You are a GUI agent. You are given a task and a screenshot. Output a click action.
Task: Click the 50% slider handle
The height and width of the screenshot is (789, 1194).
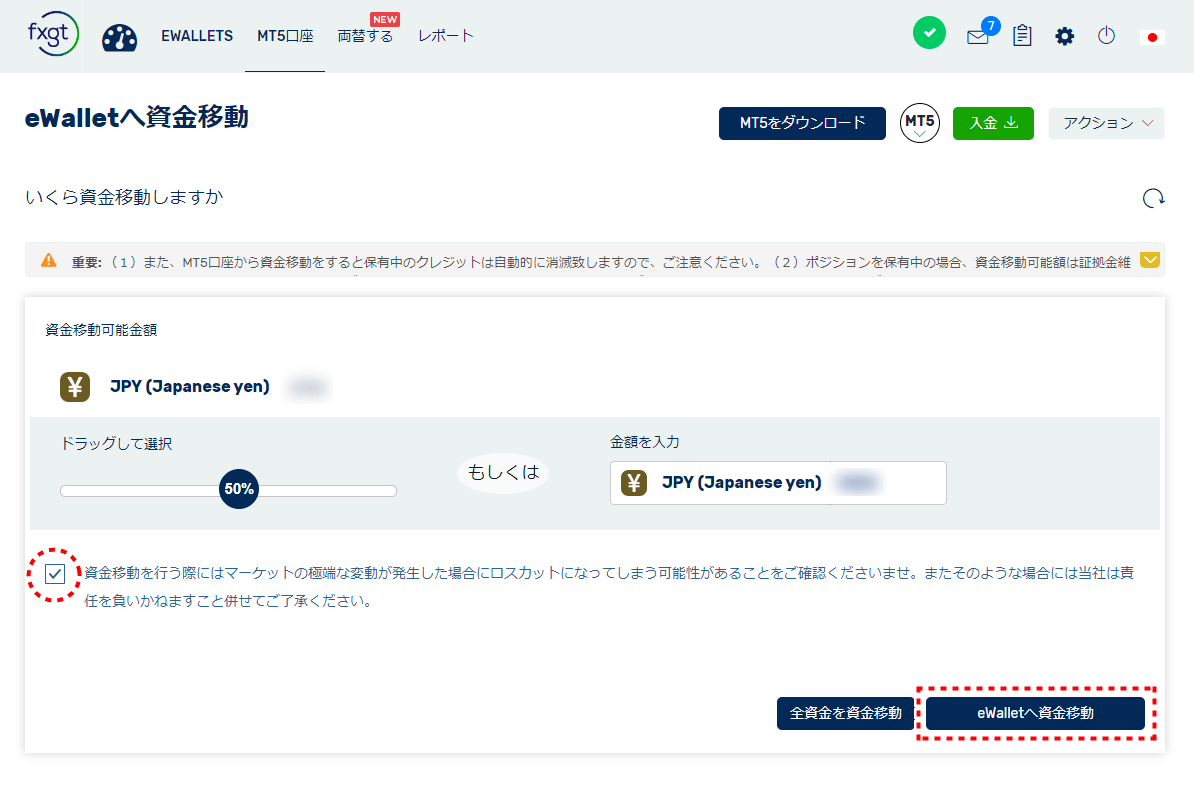click(239, 489)
